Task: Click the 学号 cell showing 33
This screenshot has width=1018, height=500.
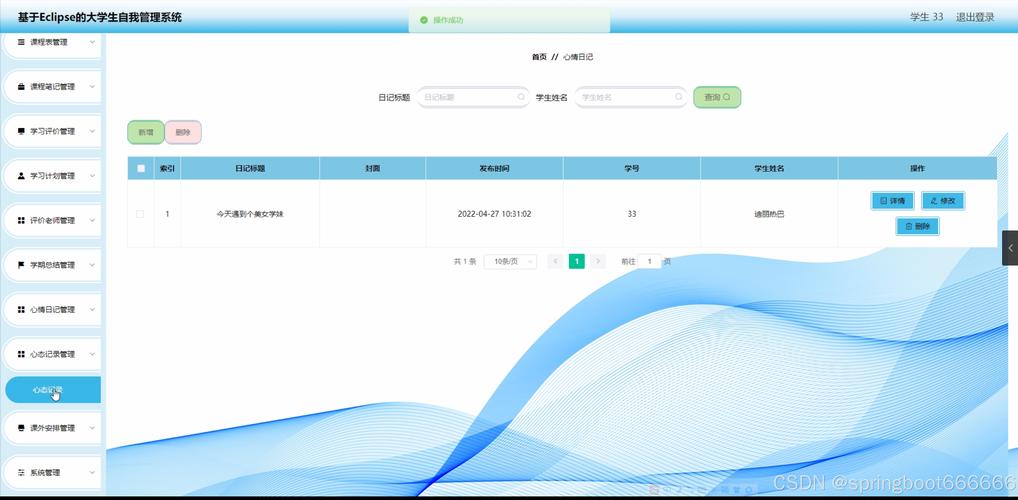Action: click(632, 214)
